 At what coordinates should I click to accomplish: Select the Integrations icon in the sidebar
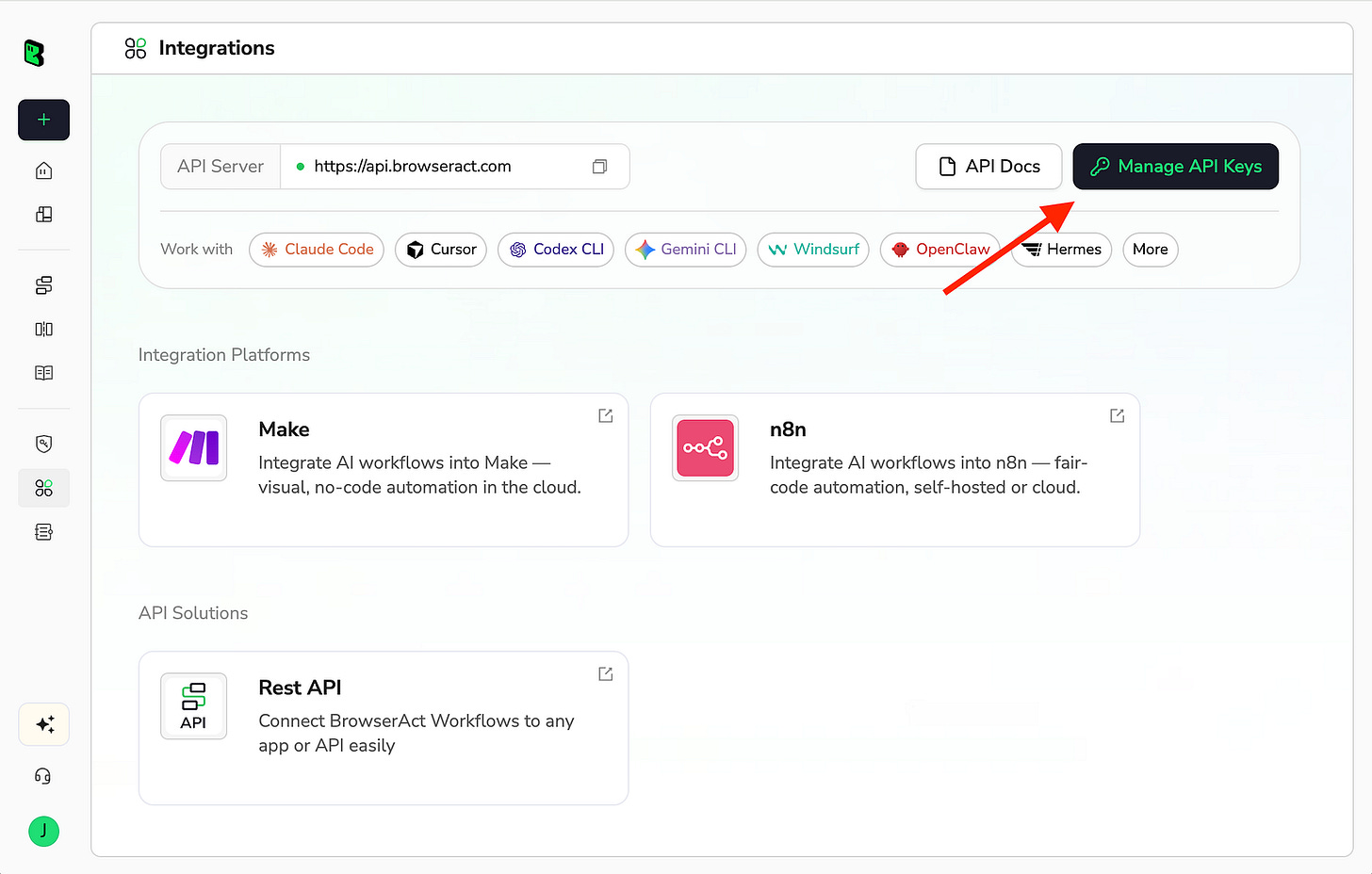tap(43, 488)
